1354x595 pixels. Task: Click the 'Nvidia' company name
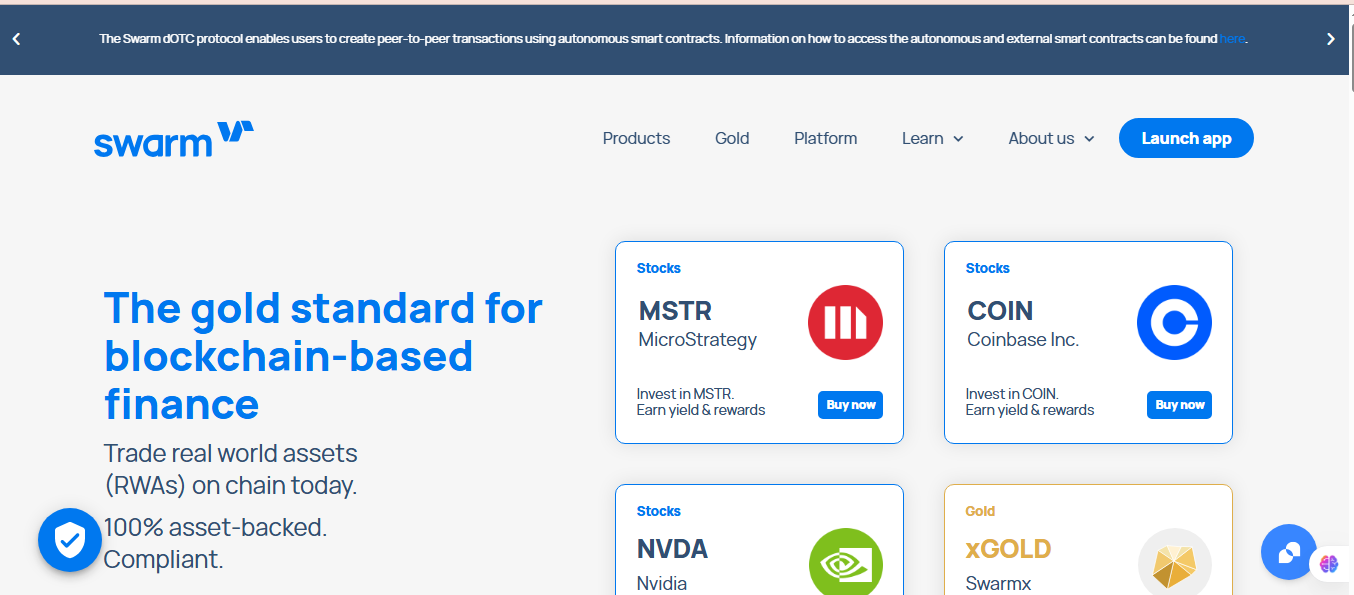(662, 583)
